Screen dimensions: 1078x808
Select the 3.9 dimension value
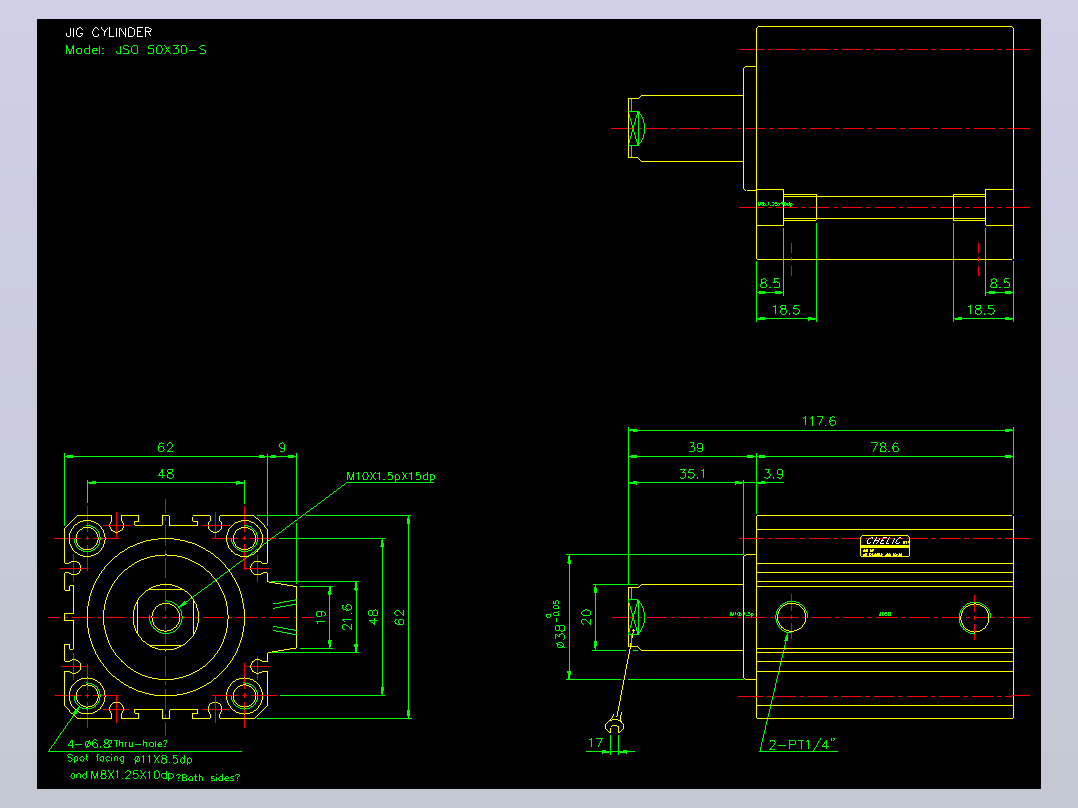point(773,474)
